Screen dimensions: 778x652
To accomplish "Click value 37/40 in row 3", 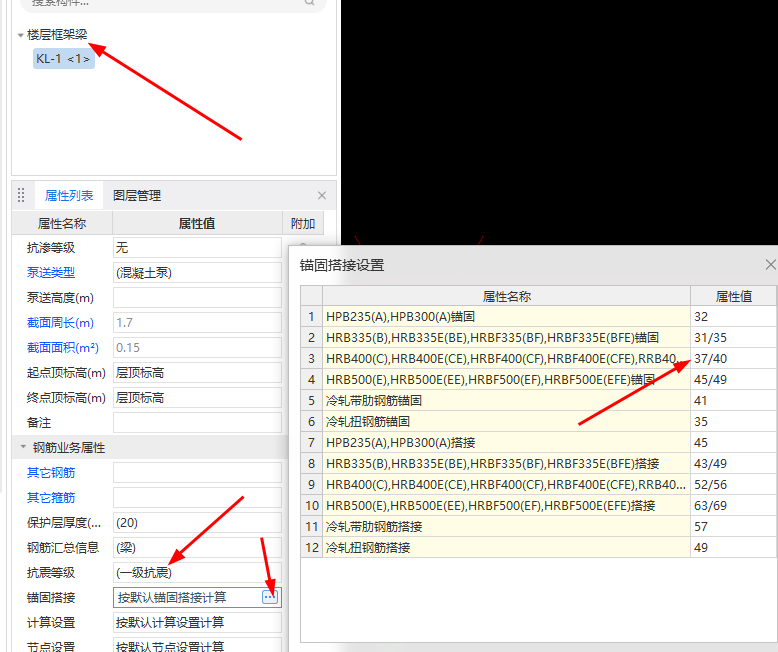I will pos(733,358).
